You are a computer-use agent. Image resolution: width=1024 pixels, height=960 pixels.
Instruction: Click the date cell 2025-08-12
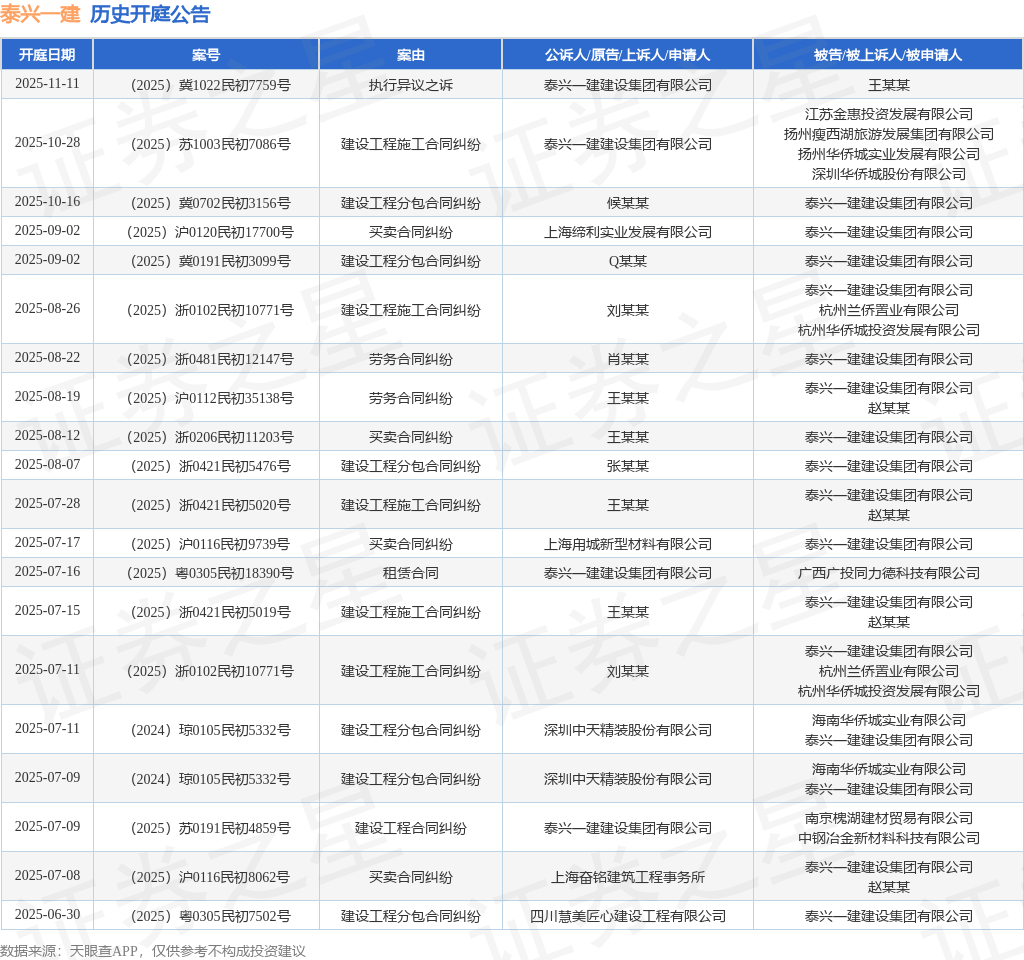tap(47, 436)
